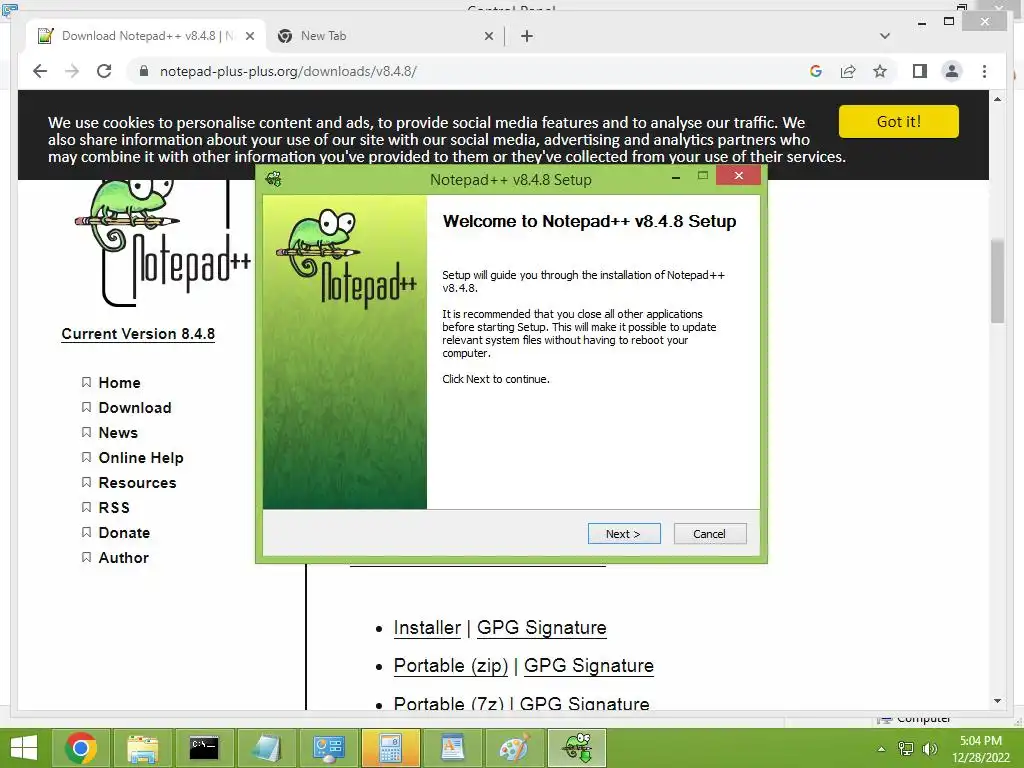Open Chrome from the taskbar
The width and height of the screenshot is (1024, 768).
[81, 748]
